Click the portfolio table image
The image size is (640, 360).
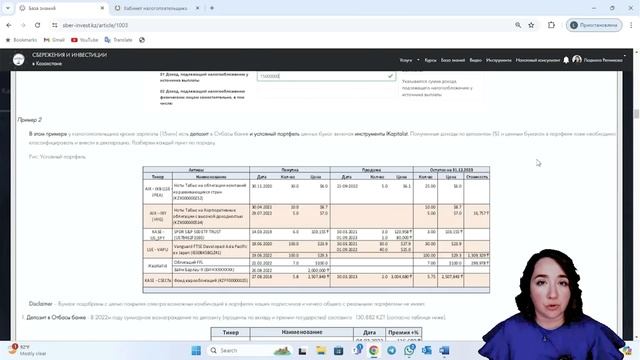pyautogui.click(x=316, y=229)
